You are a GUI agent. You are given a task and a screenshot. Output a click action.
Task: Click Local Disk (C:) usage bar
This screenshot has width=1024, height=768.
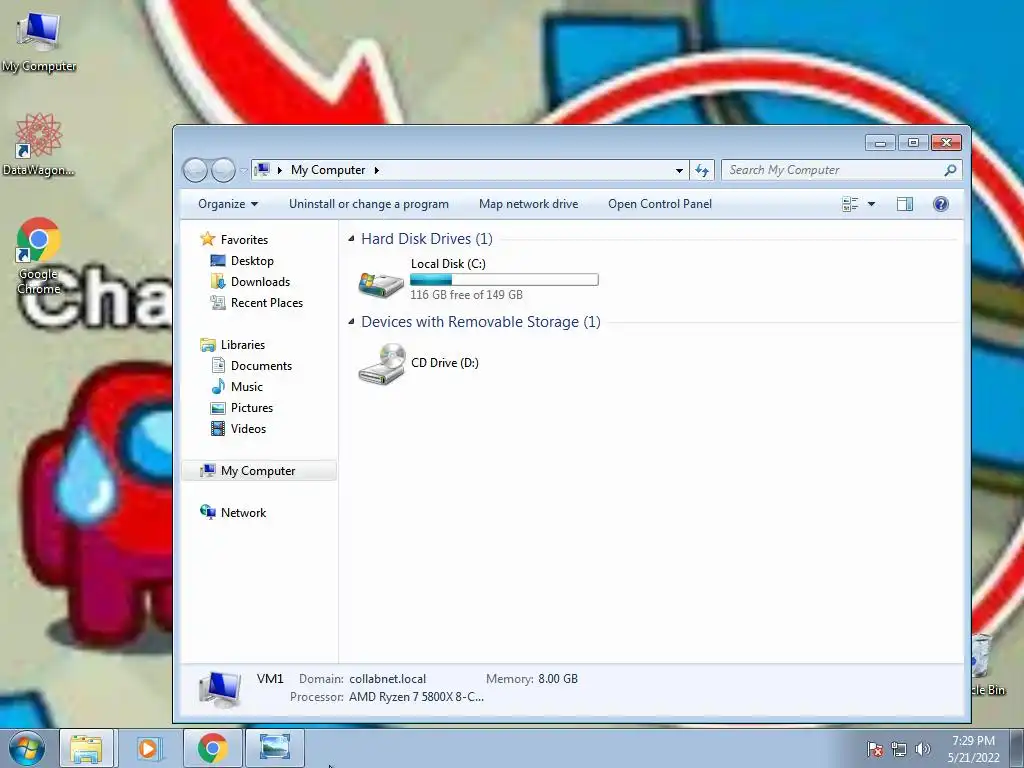tap(504, 280)
